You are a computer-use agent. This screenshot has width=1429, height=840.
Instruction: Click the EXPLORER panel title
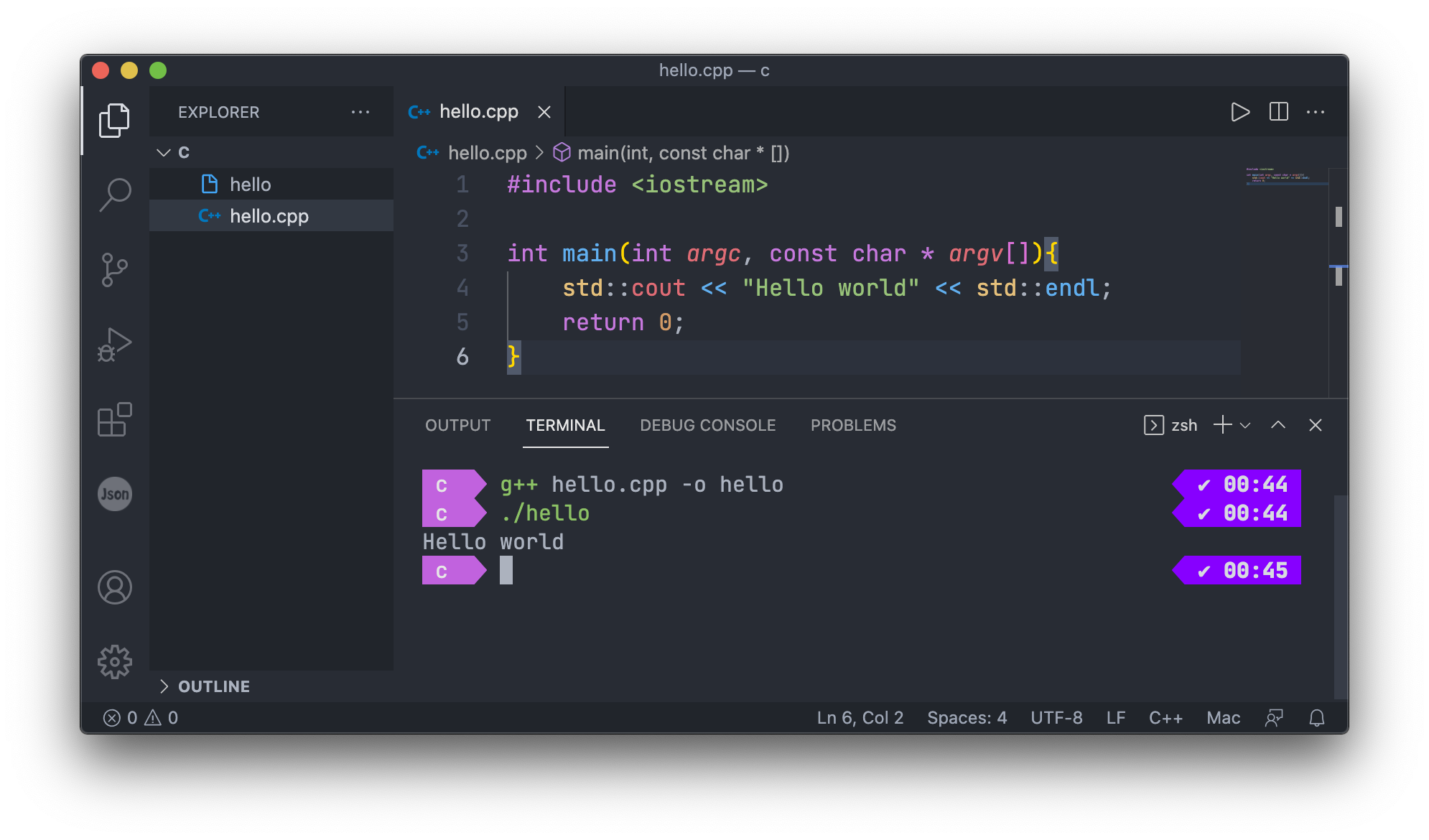tap(219, 112)
